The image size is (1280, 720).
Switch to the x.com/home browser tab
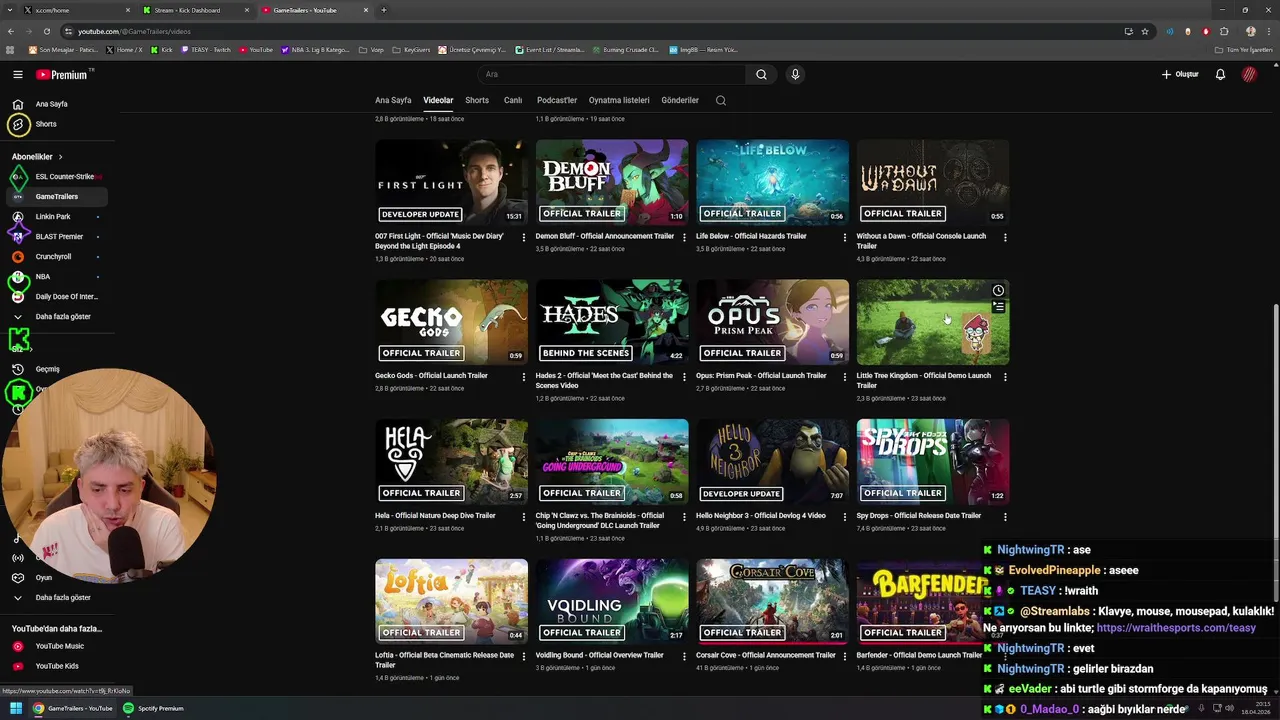[x=75, y=10]
